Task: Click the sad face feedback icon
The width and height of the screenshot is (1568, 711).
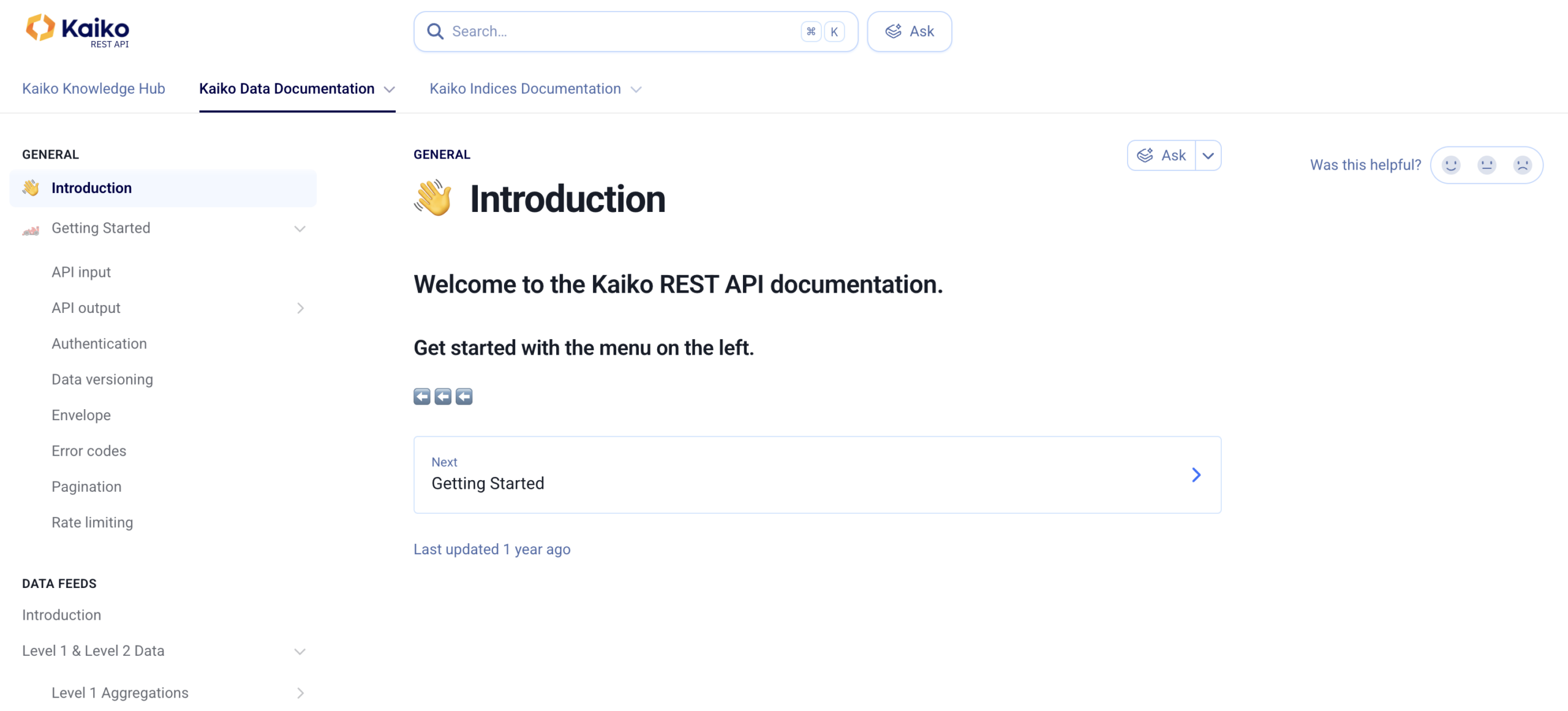Action: pyautogui.click(x=1522, y=165)
